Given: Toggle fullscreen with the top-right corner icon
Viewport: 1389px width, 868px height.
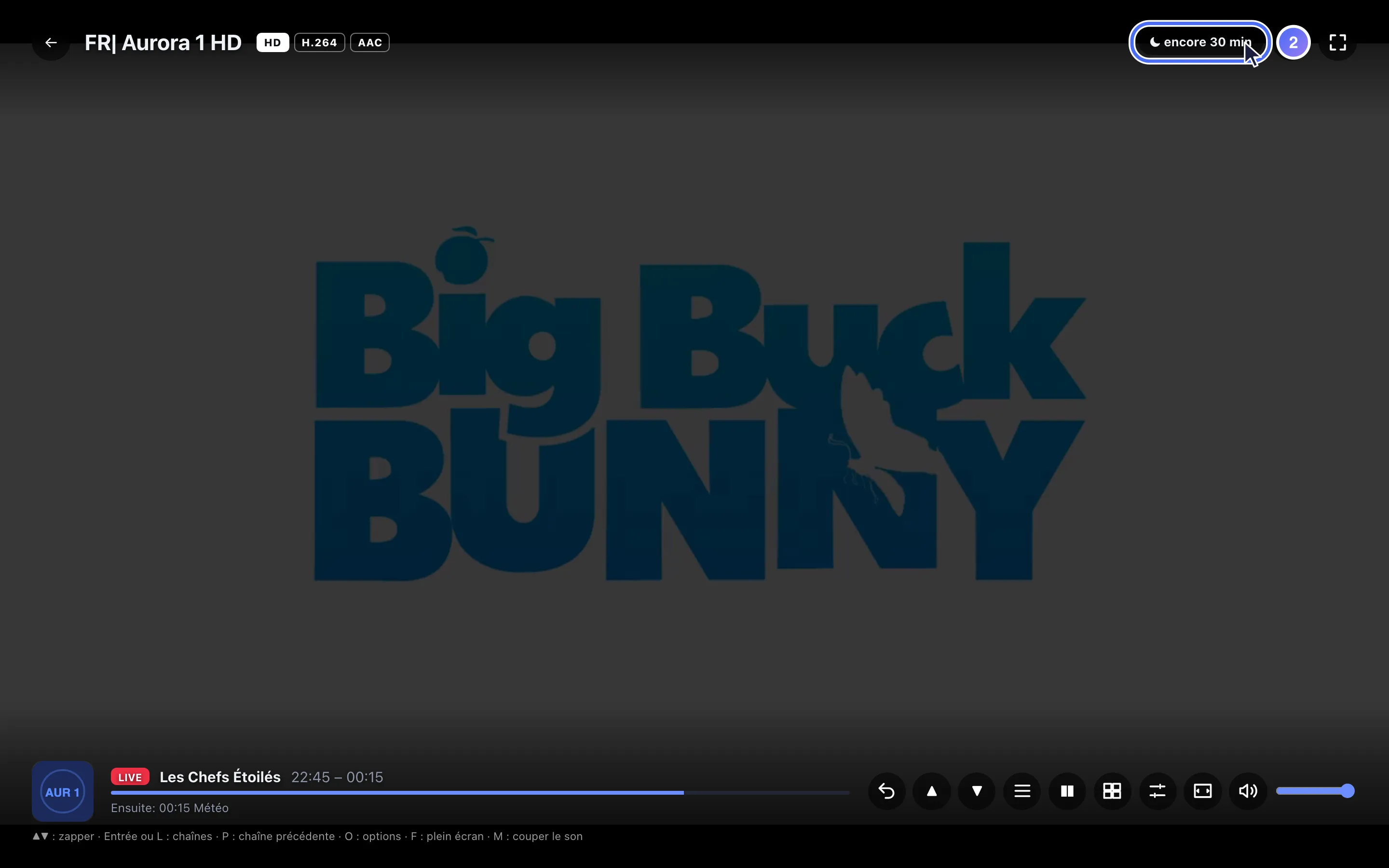Looking at the screenshot, I should coord(1338,42).
